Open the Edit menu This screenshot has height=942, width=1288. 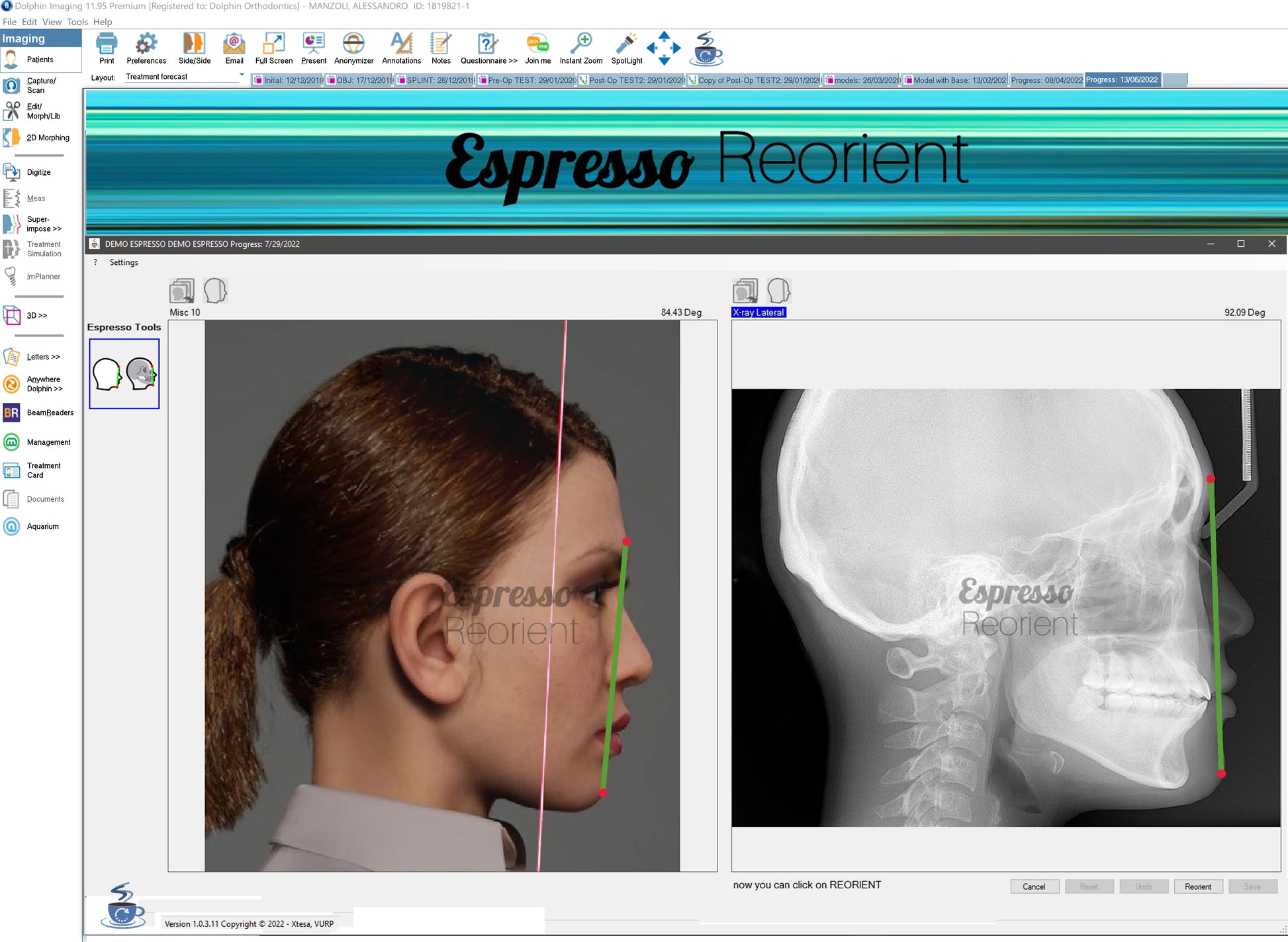[29, 22]
